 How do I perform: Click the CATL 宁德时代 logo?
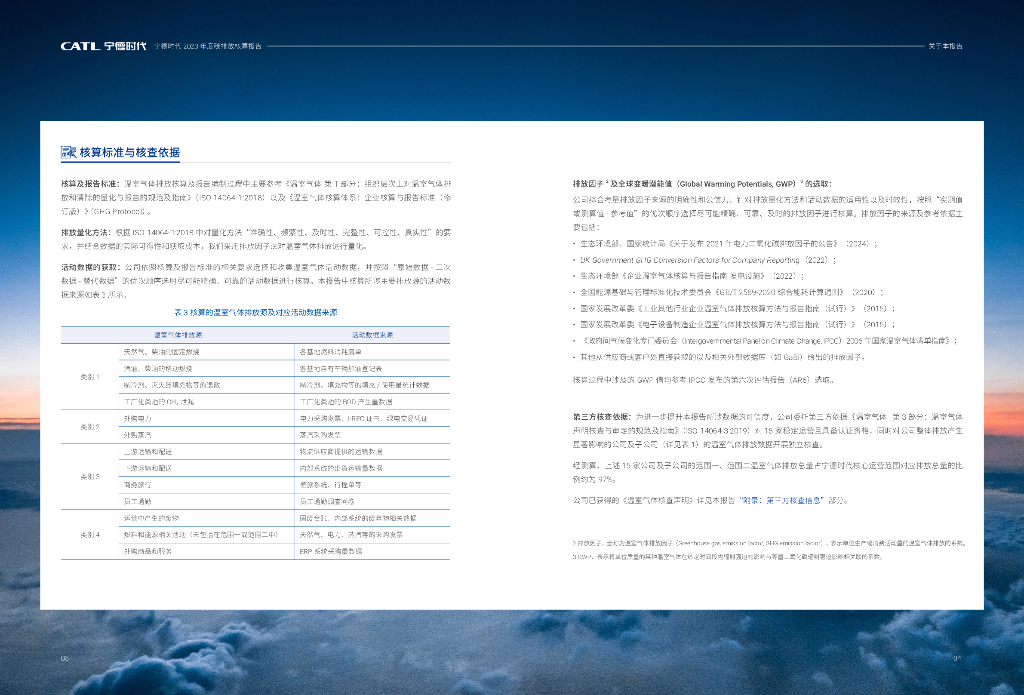tap(104, 46)
